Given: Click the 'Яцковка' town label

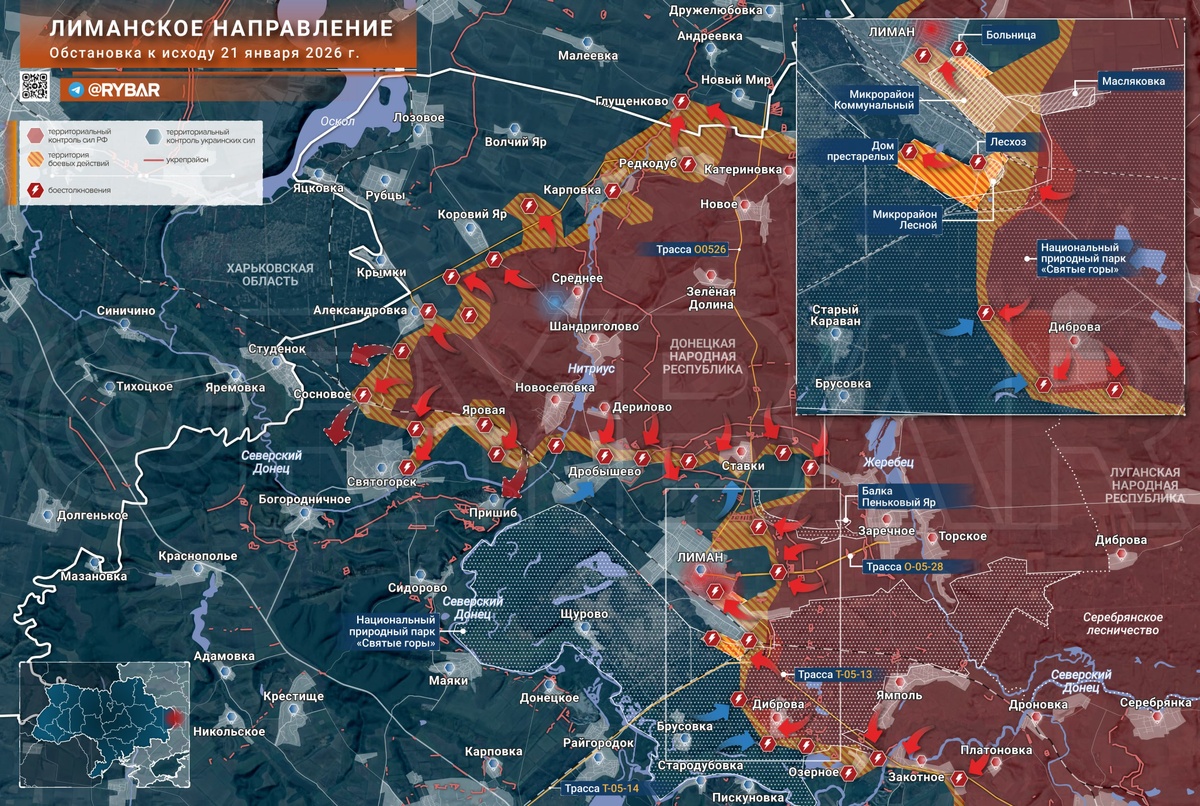Looking at the screenshot, I should (319, 187).
